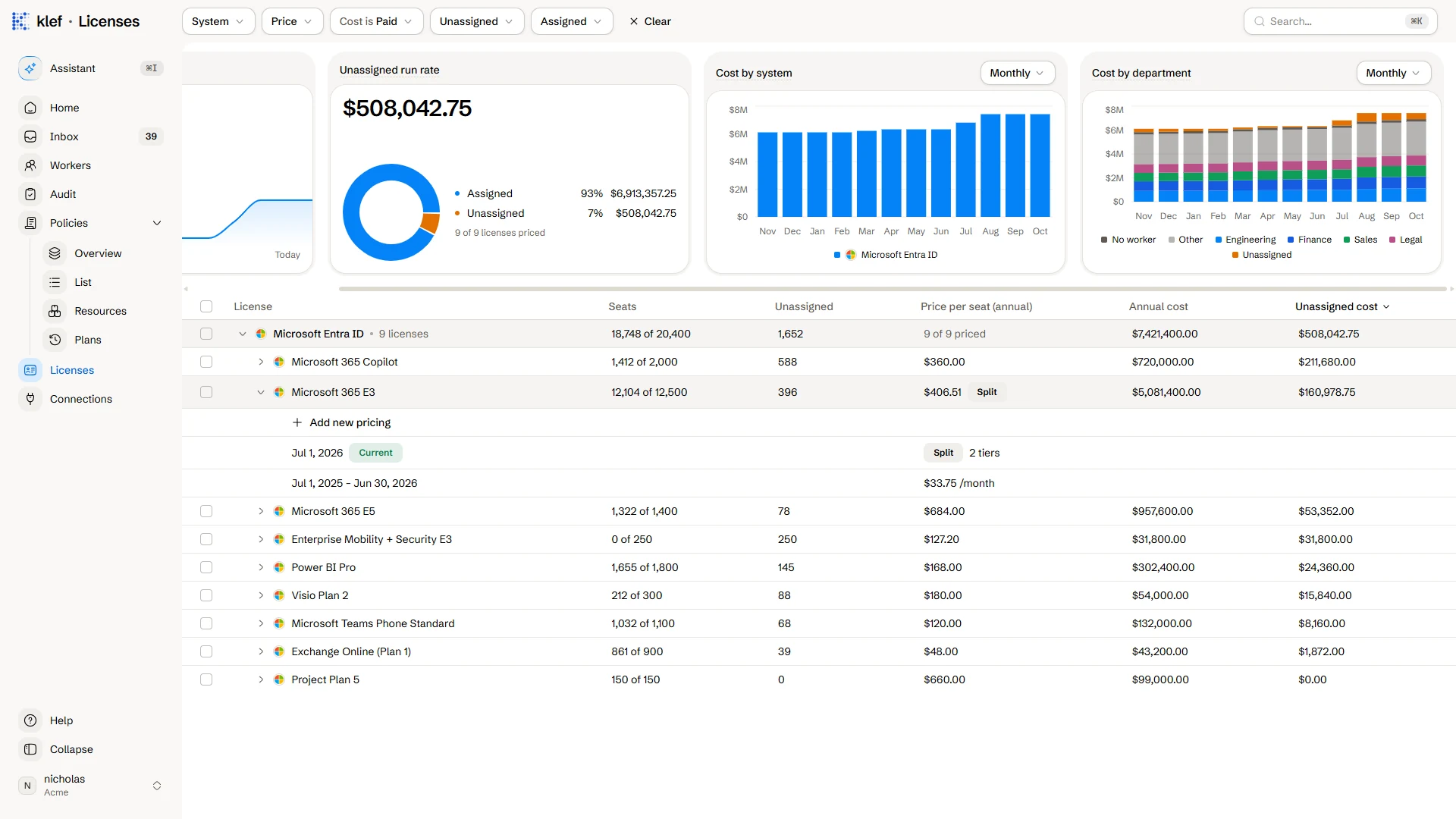
Task: Open the Inbox tray icon
Action: (30, 136)
